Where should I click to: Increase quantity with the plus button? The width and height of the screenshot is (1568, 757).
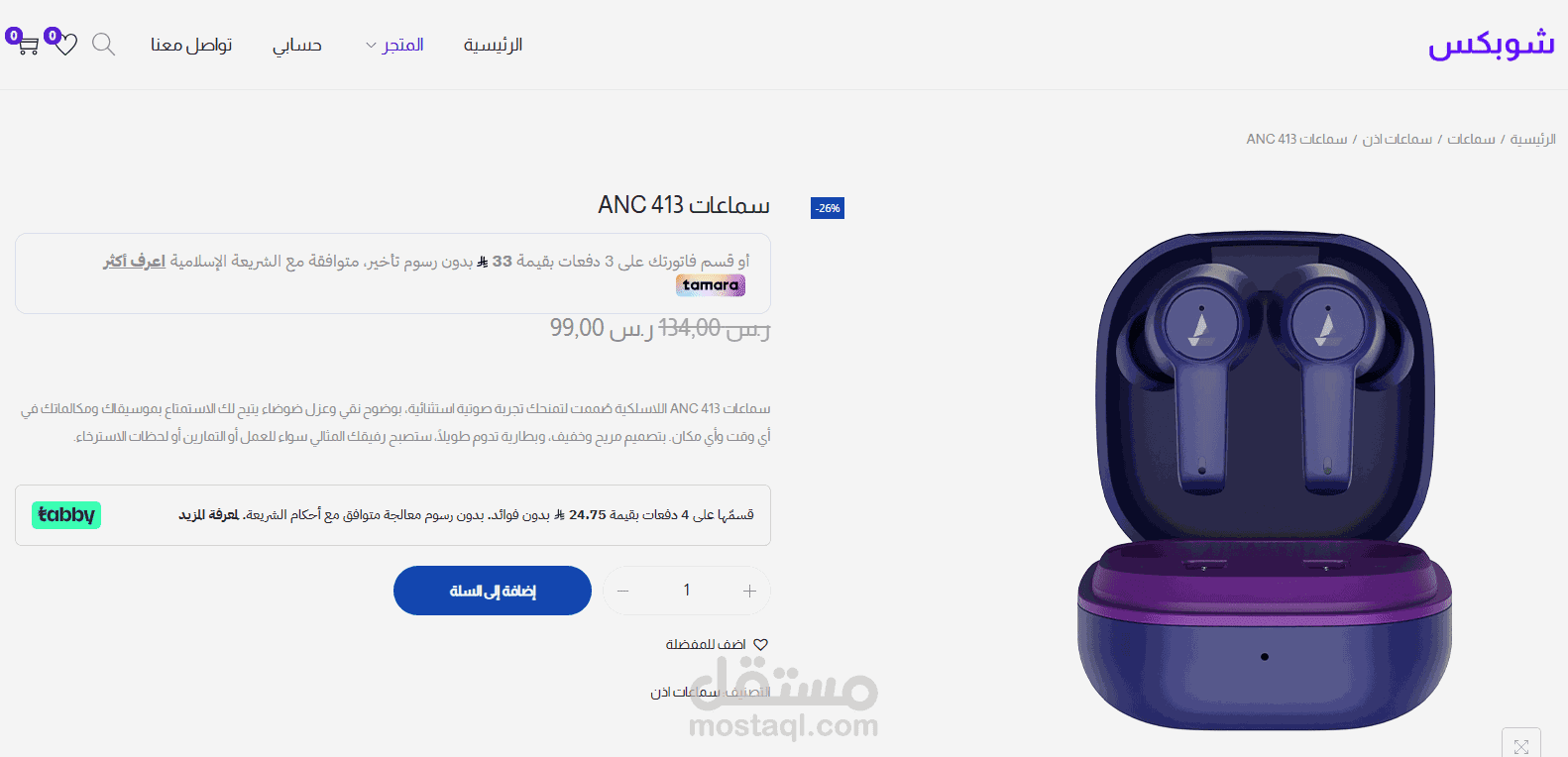click(749, 591)
